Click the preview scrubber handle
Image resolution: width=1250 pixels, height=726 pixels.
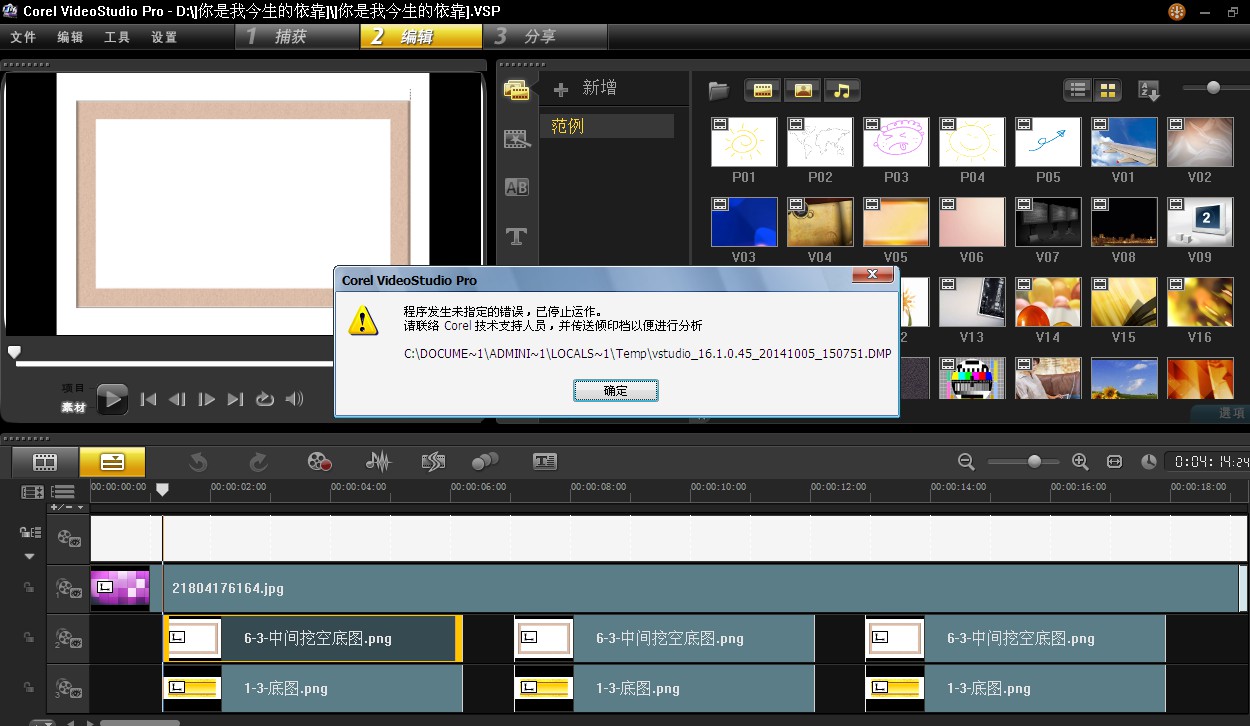[x=14, y=352]
